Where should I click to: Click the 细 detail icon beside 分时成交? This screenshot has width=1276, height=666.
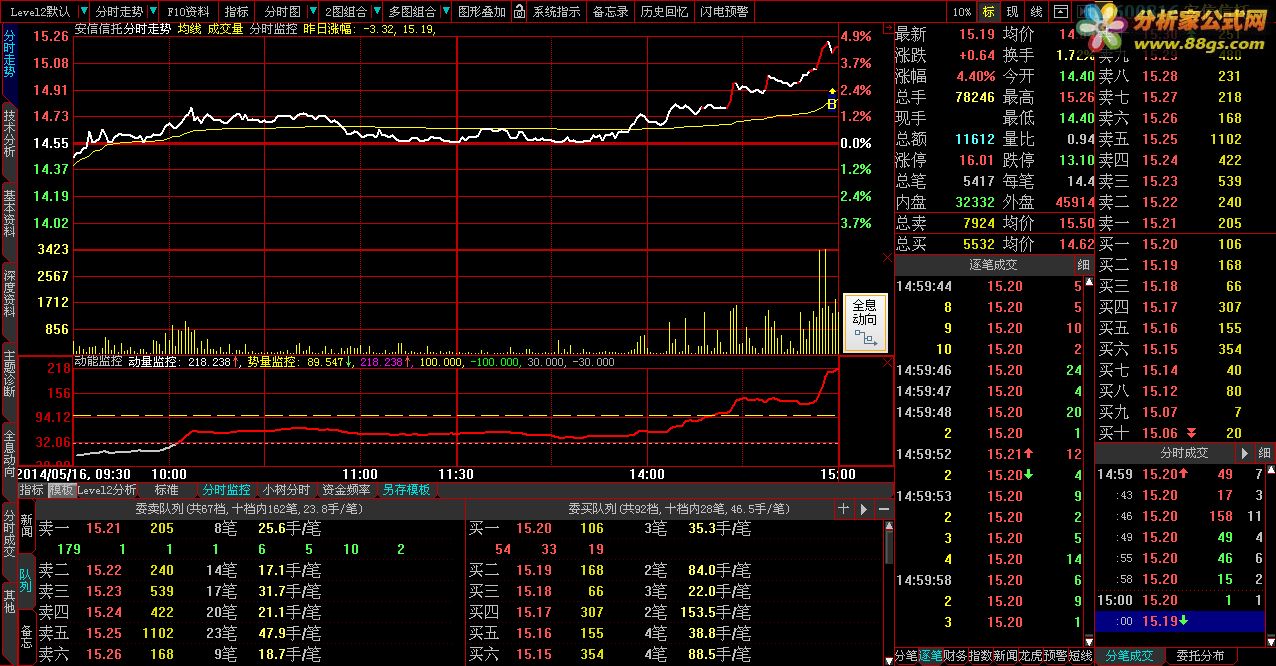1265,452
